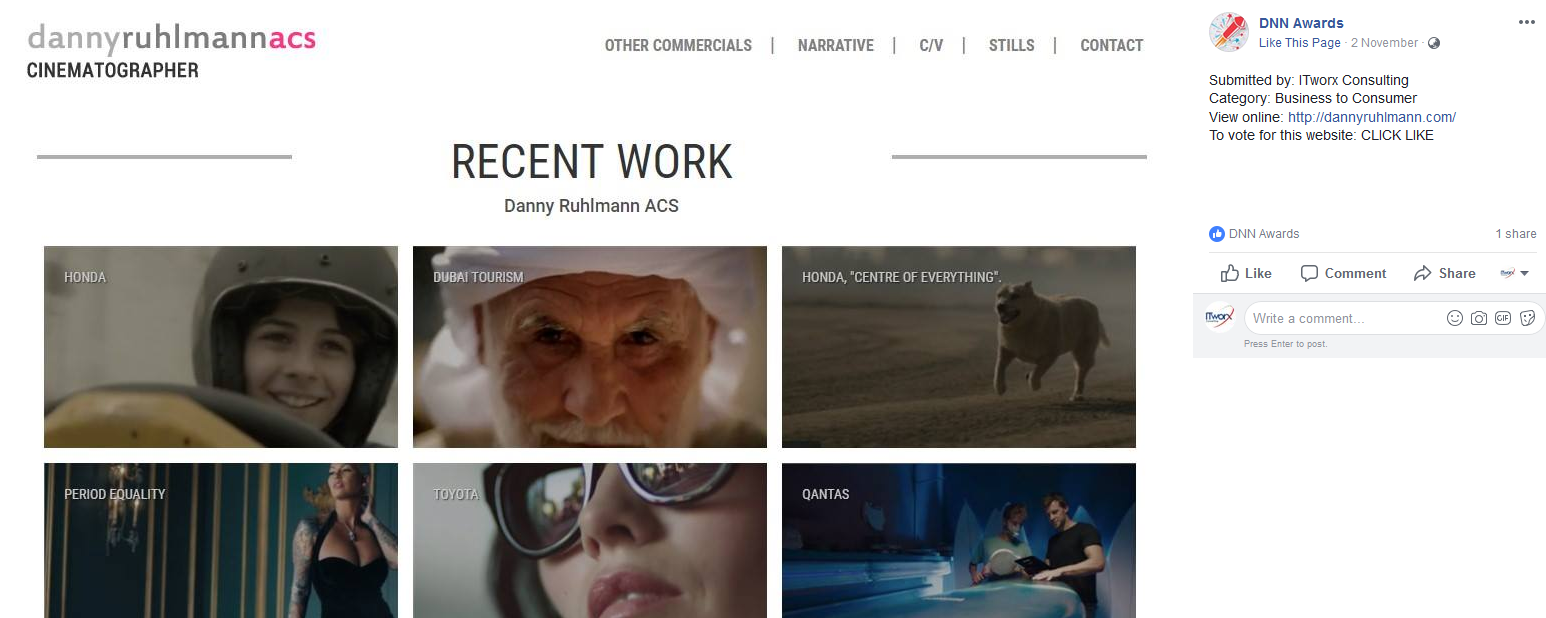Click the Write a comment field

click(1345, 318)
